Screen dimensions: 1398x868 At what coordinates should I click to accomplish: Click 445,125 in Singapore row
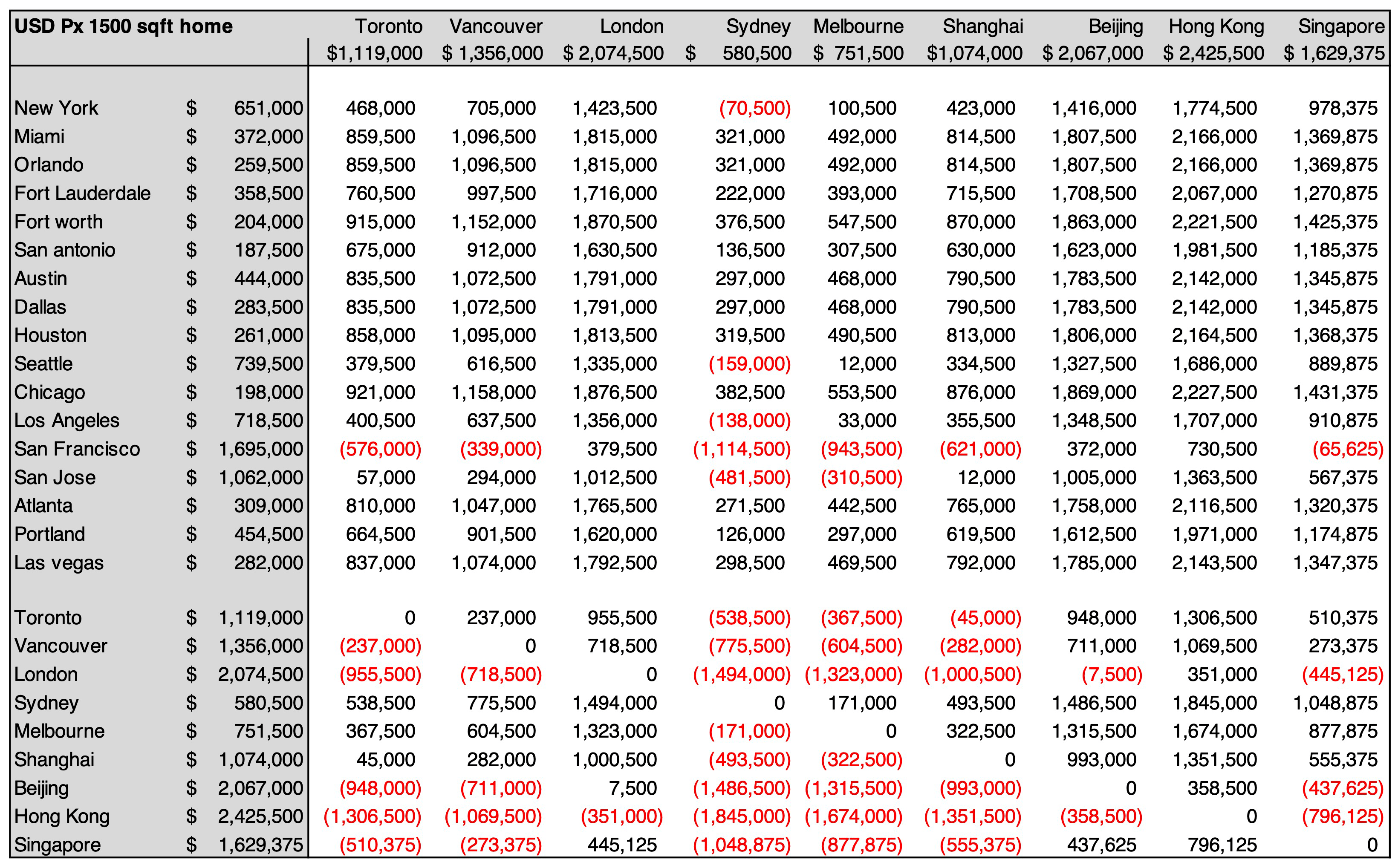pyautogui.click(x=622, y=845)
